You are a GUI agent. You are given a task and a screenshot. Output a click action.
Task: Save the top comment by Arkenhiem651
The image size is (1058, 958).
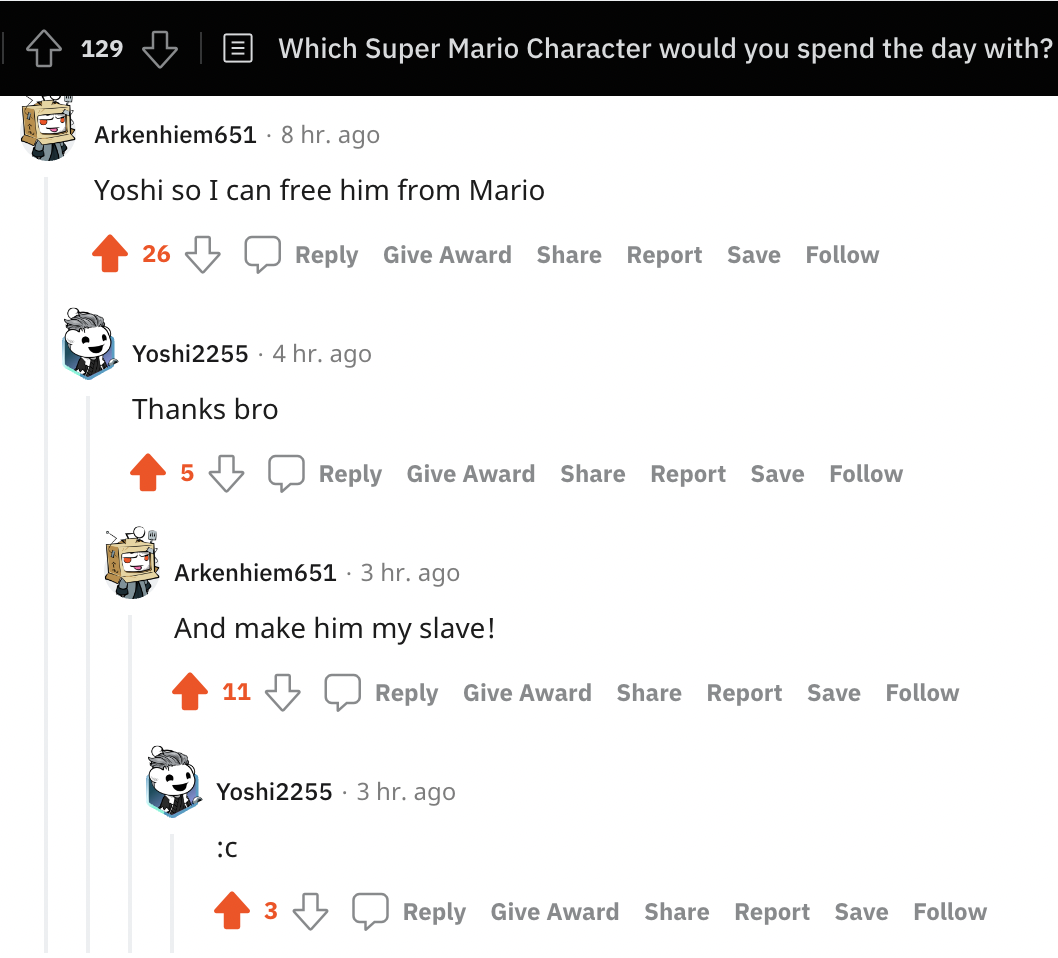pyautogui.click(x=753, y=255)
